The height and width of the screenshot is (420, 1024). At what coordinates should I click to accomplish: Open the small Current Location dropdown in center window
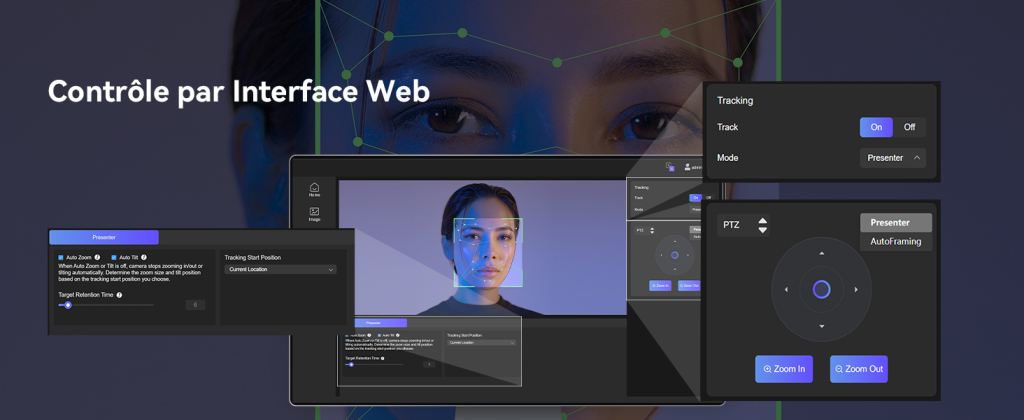point(481,343)
